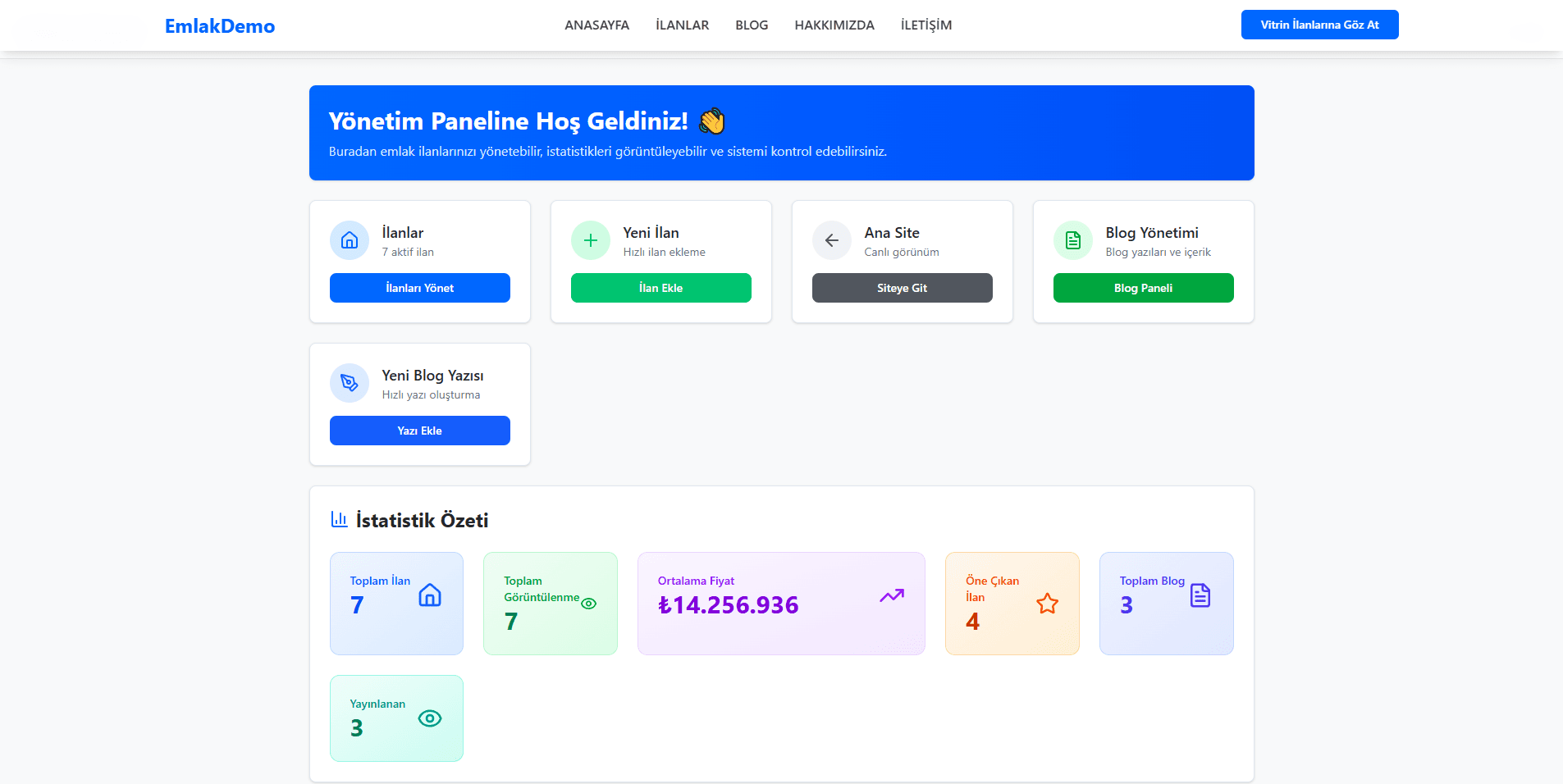Click the trending arrow icon in Ortalama Fiyat
Image resolution: width=1563 pixels, height=784 pixels.
point(892,595)
